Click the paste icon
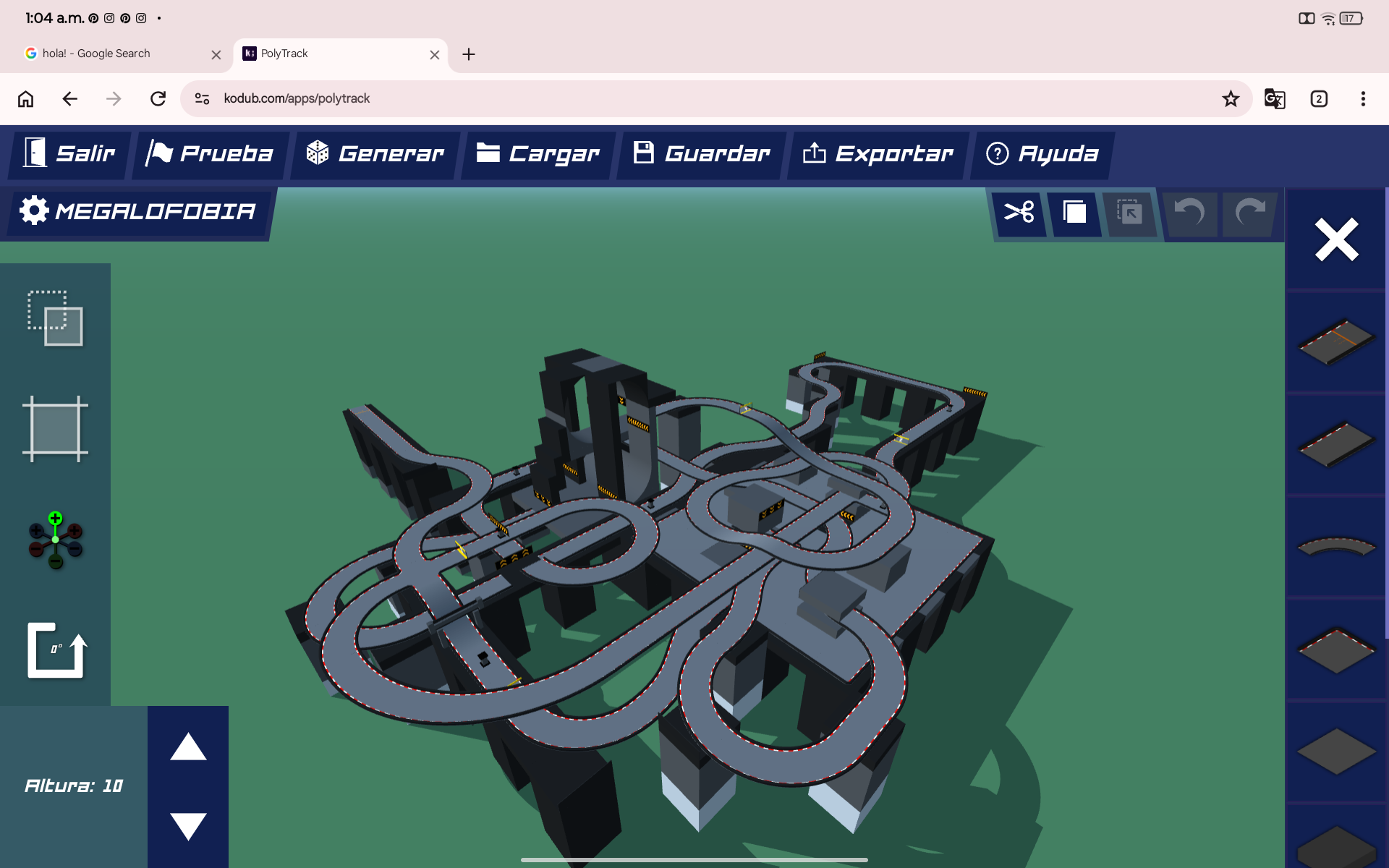Viewport: 1389px width, 868px height. (x=1129, y=213)
